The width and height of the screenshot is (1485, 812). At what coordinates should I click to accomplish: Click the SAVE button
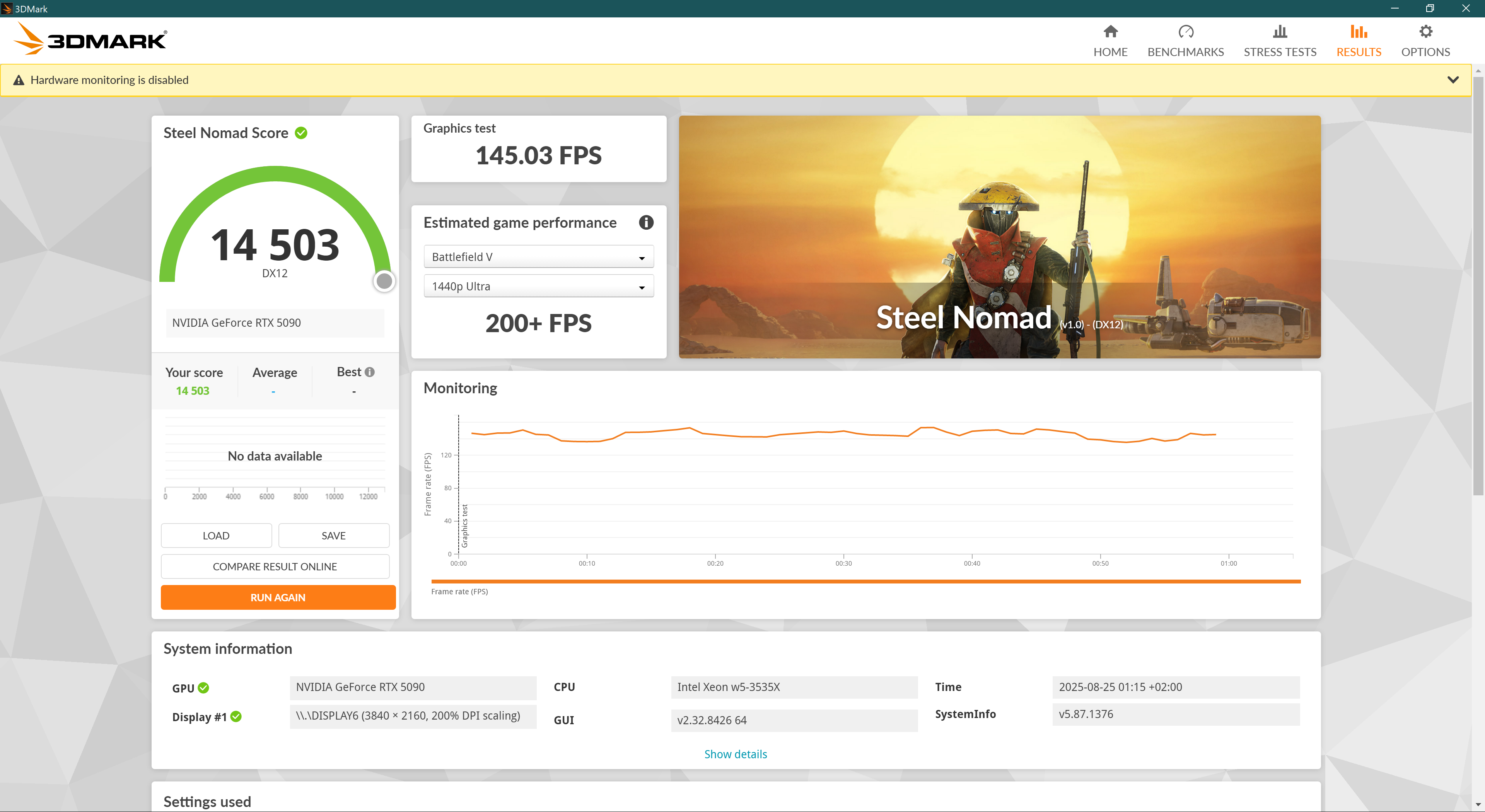tap(334, 536)
